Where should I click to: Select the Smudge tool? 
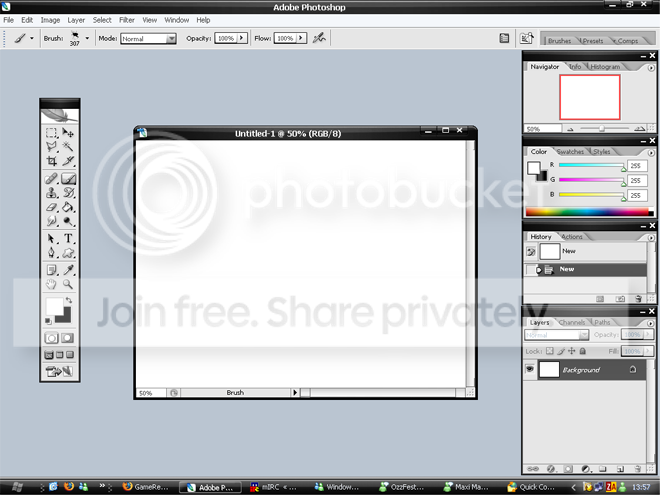point(51,221)
